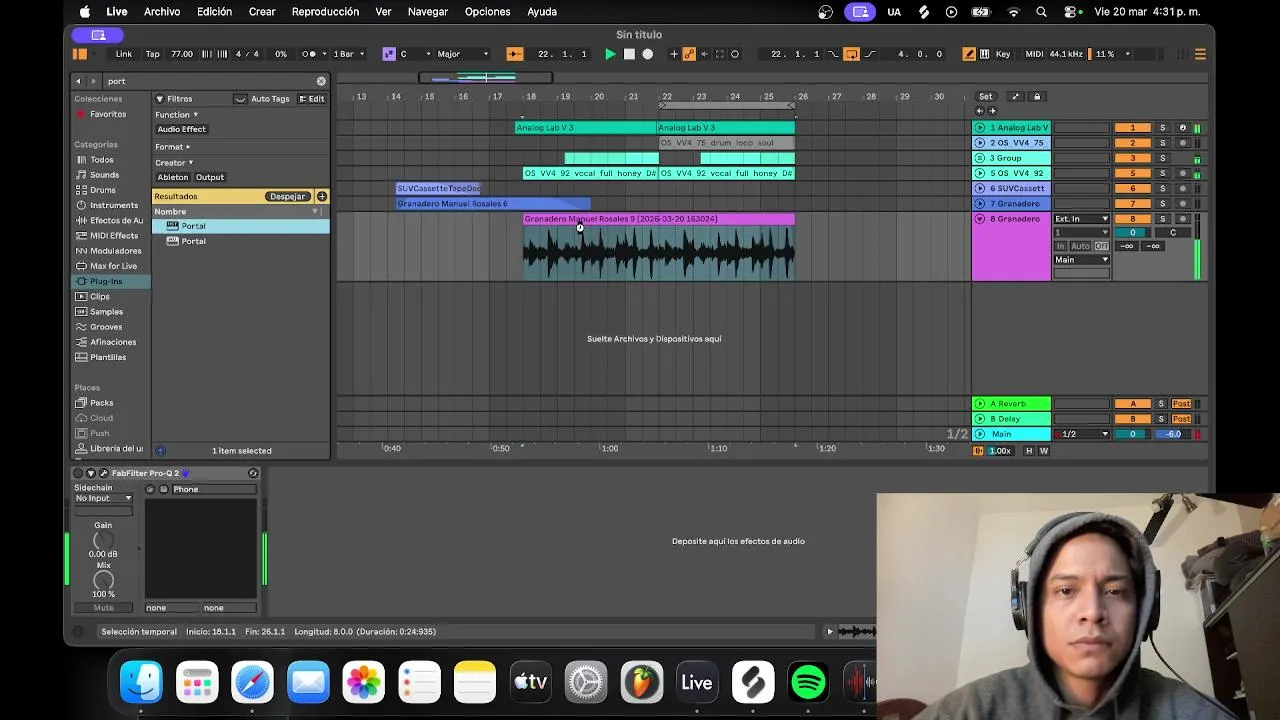Select Drums category in browser

pos(103,190)
